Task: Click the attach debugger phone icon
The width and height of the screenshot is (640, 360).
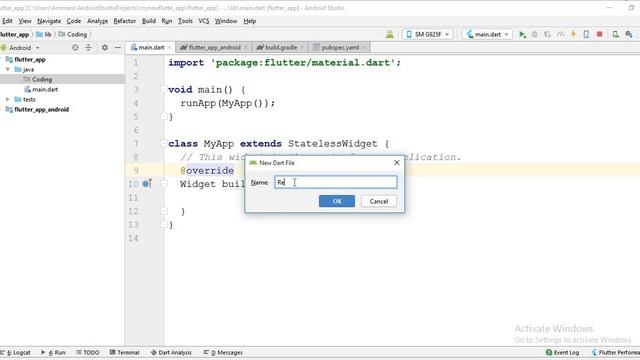Action: tap(586, 35)
